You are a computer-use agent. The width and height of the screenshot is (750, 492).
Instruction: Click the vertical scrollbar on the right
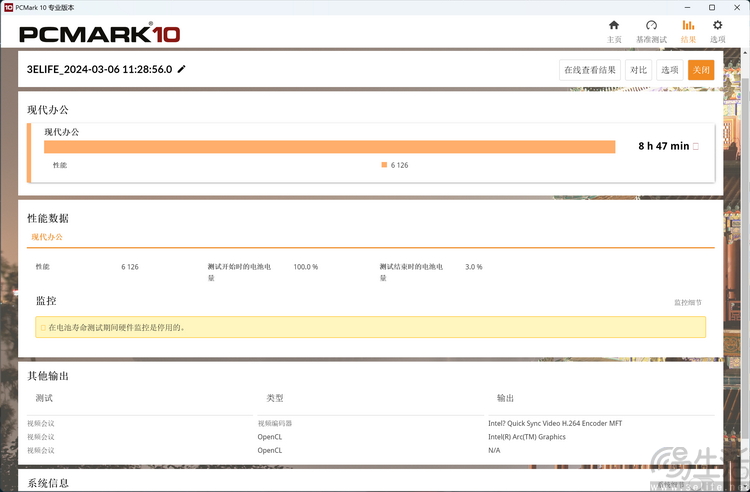point(746,250)
